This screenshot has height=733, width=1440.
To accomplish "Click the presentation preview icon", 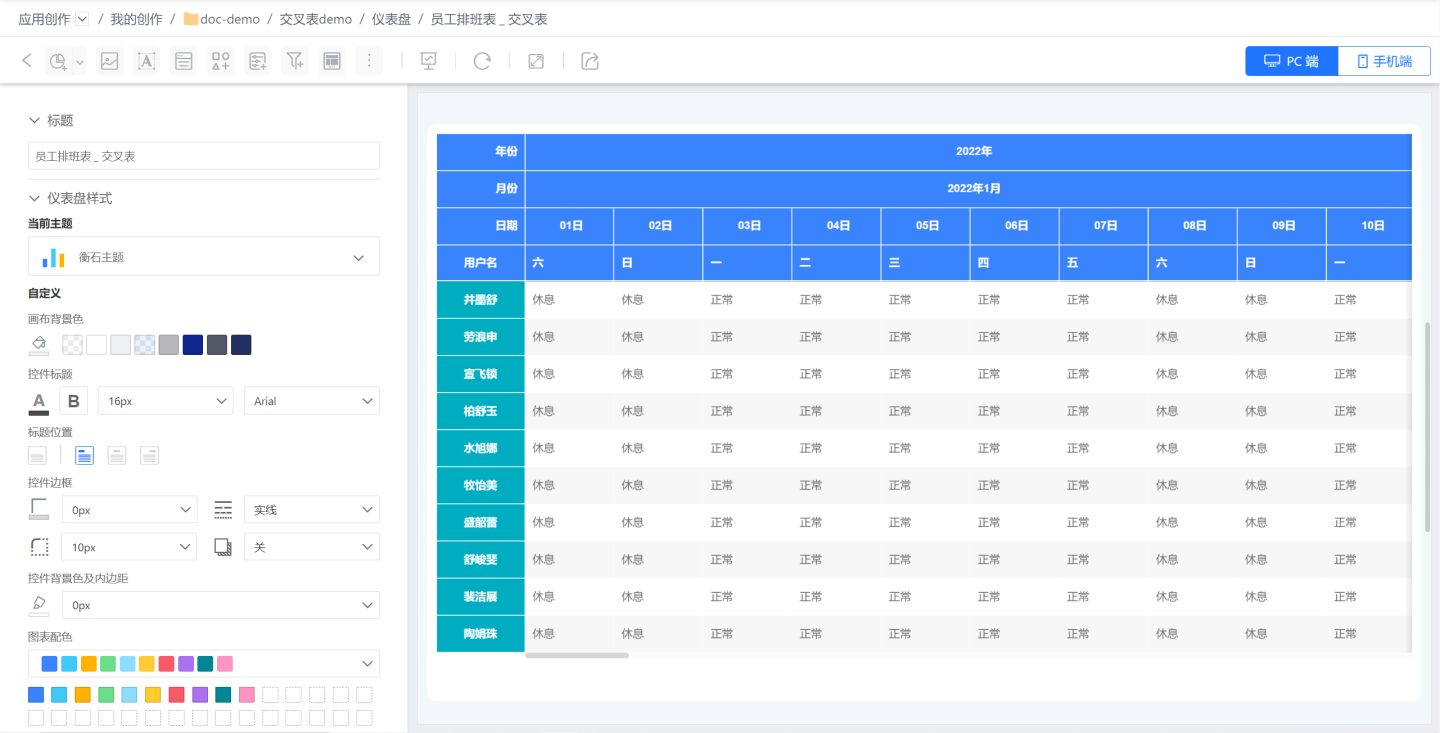I will 429,61.
